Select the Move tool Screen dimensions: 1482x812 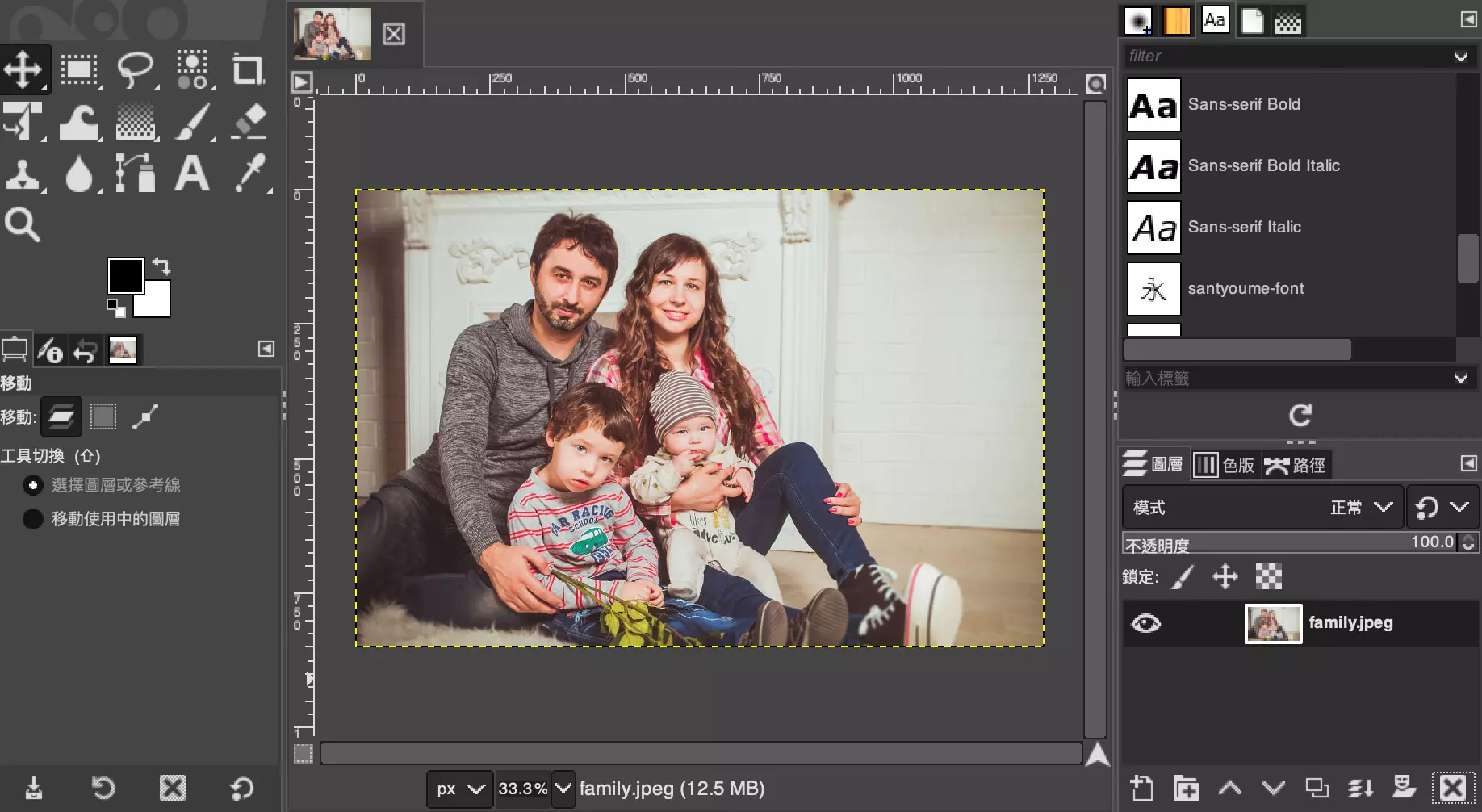(24, 69)
